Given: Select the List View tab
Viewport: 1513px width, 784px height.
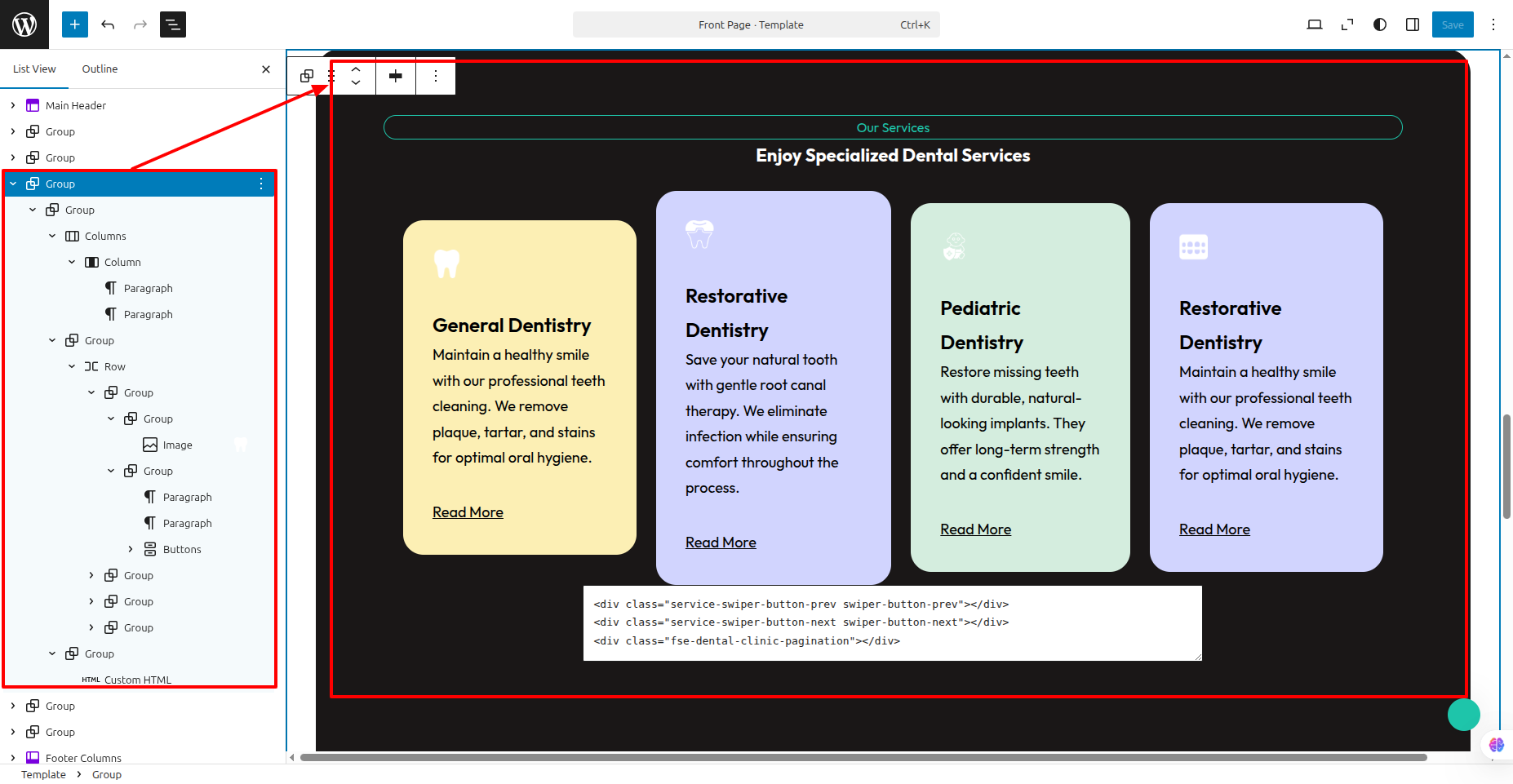Looking at the screenshot, I should 34,69.
